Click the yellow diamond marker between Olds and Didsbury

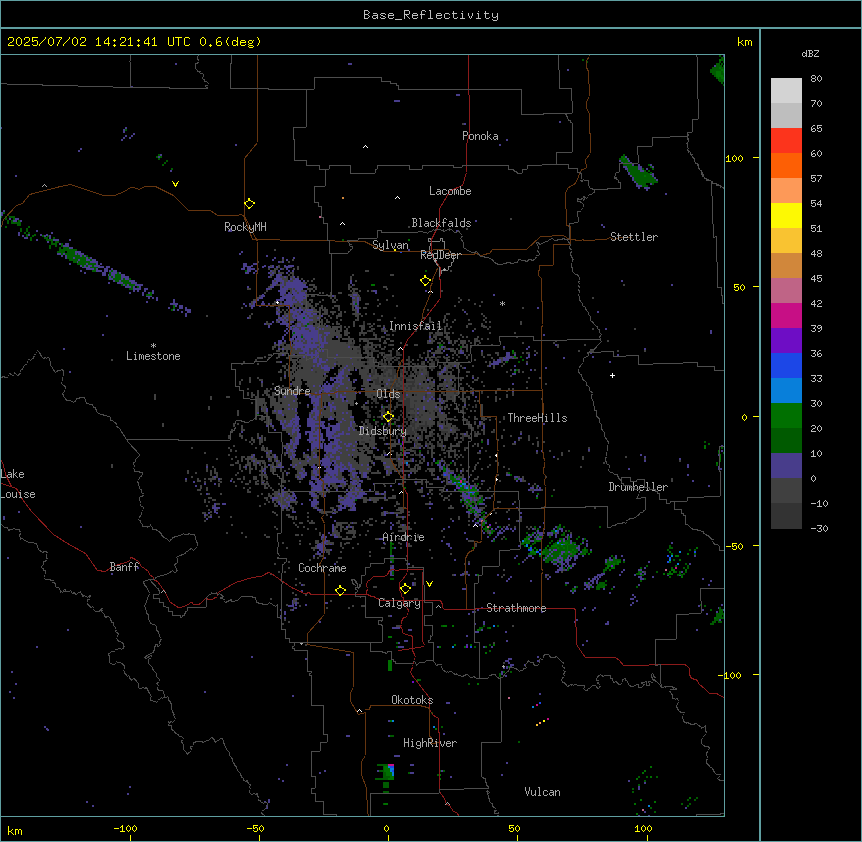click(388, 417)
